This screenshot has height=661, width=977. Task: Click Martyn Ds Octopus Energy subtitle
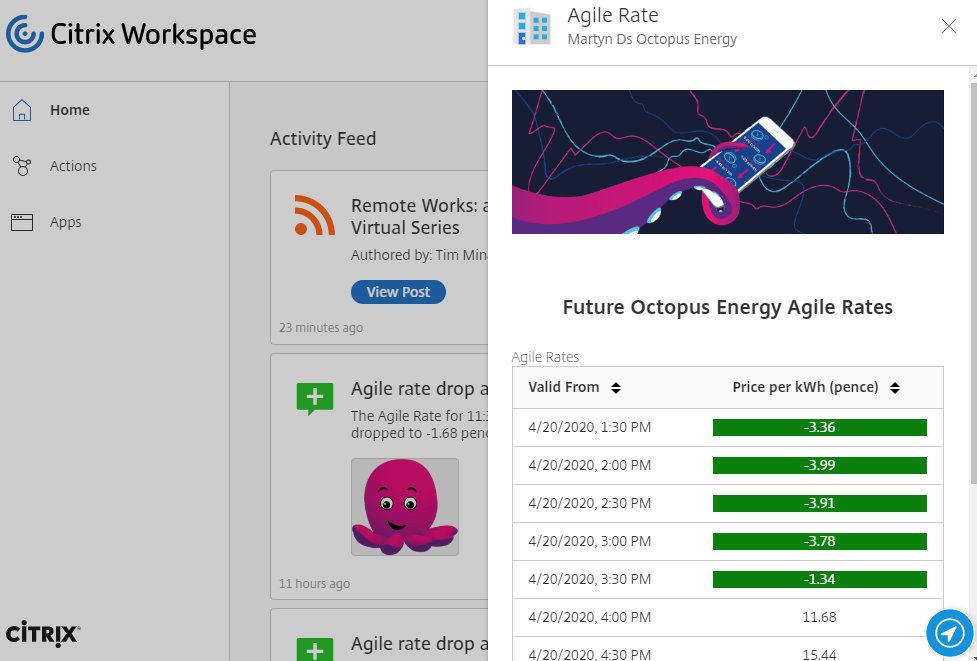click(652, 39)
